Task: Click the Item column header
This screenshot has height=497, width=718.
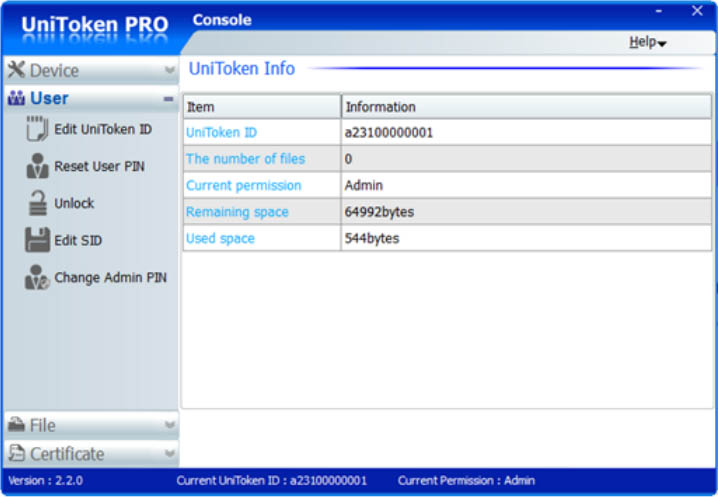Action: (262, 107)
